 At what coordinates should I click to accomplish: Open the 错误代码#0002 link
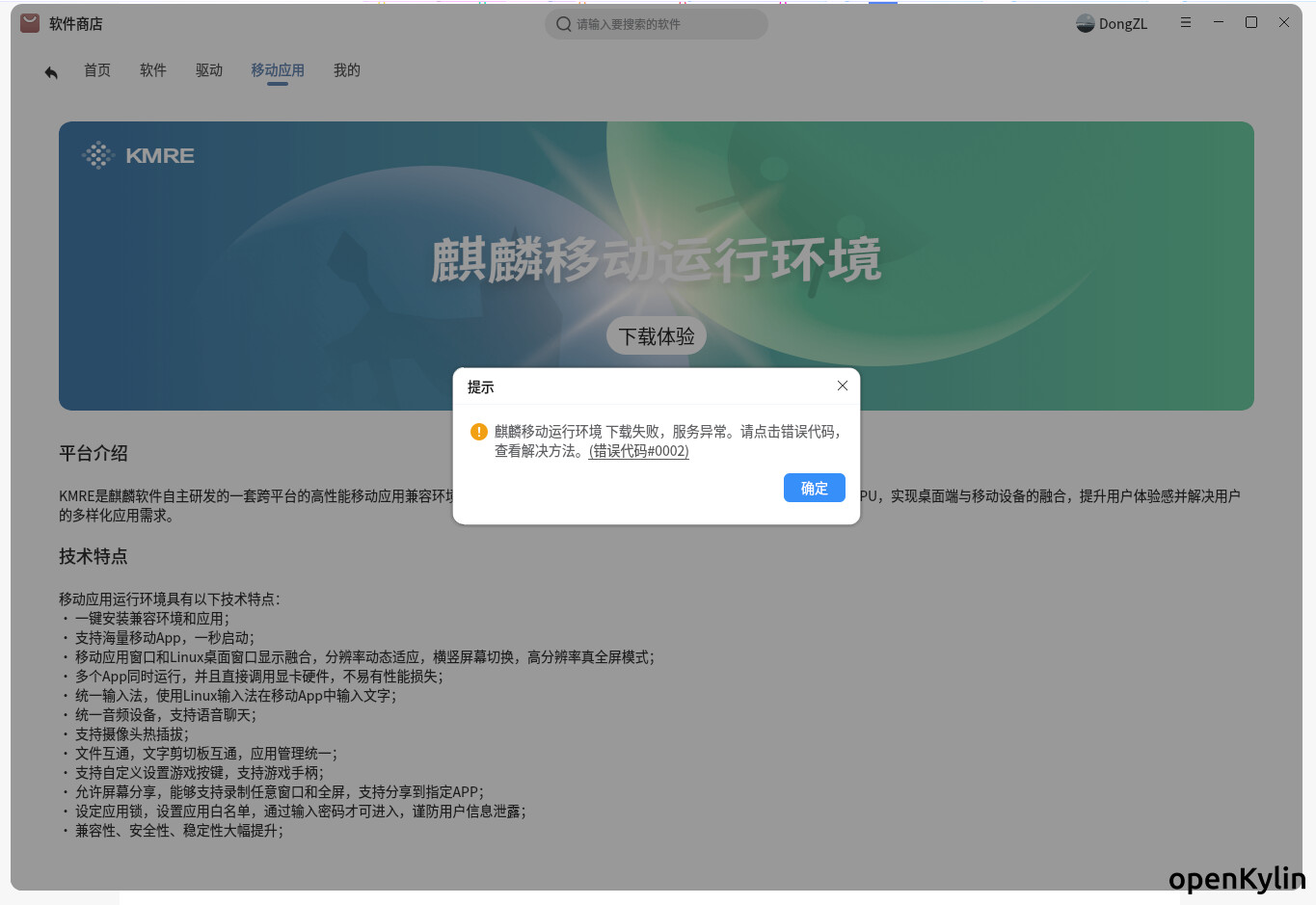pos(639,451)
